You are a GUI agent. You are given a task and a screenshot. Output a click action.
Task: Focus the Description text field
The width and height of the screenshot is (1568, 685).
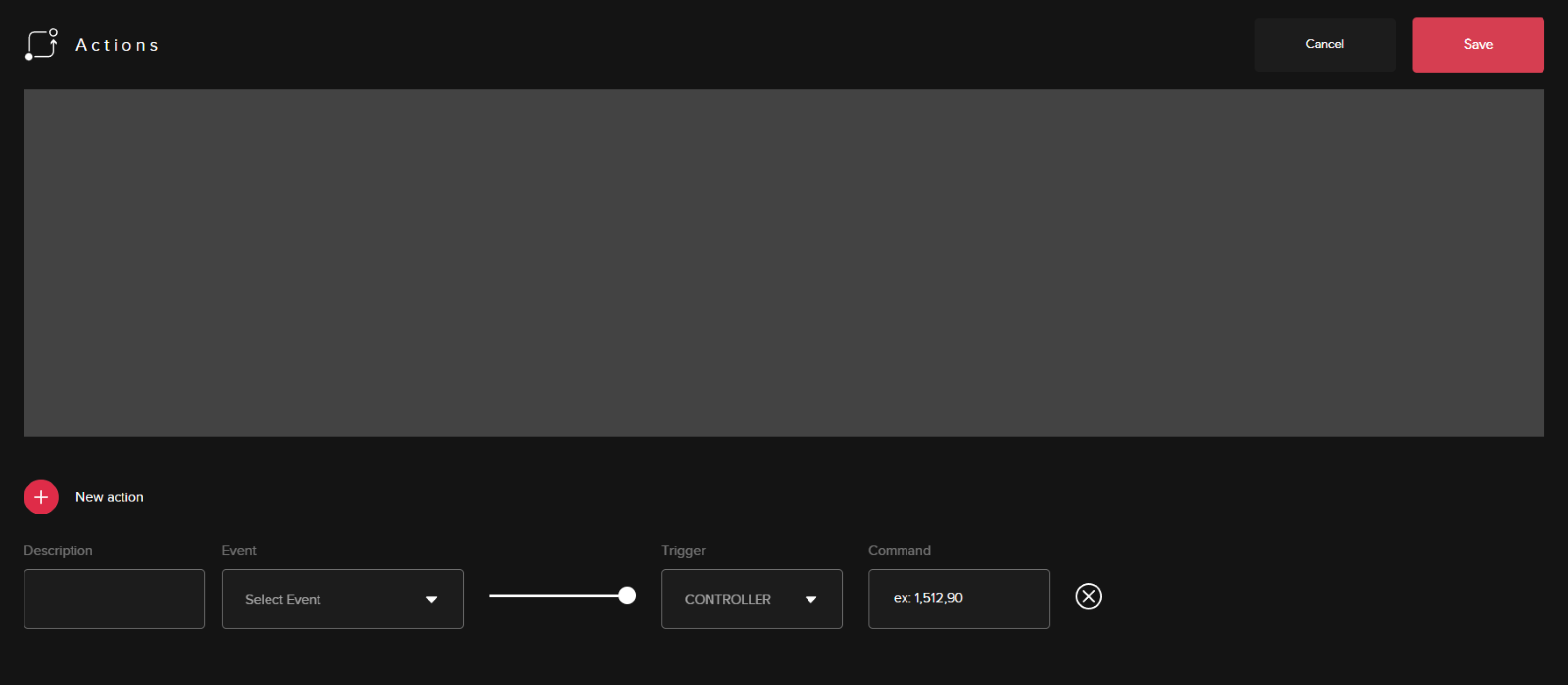tap(114, 599)
